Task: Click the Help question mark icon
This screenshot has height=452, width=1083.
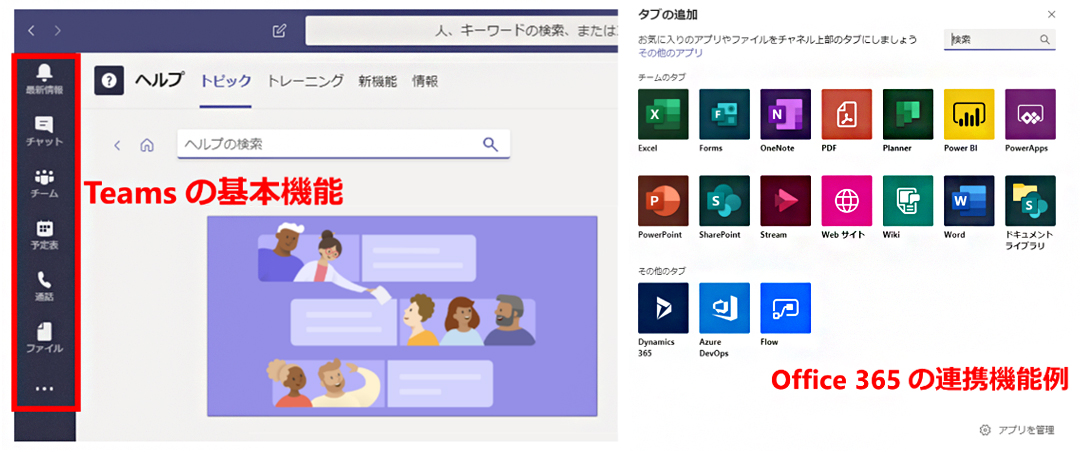Action: click(109, 81)
